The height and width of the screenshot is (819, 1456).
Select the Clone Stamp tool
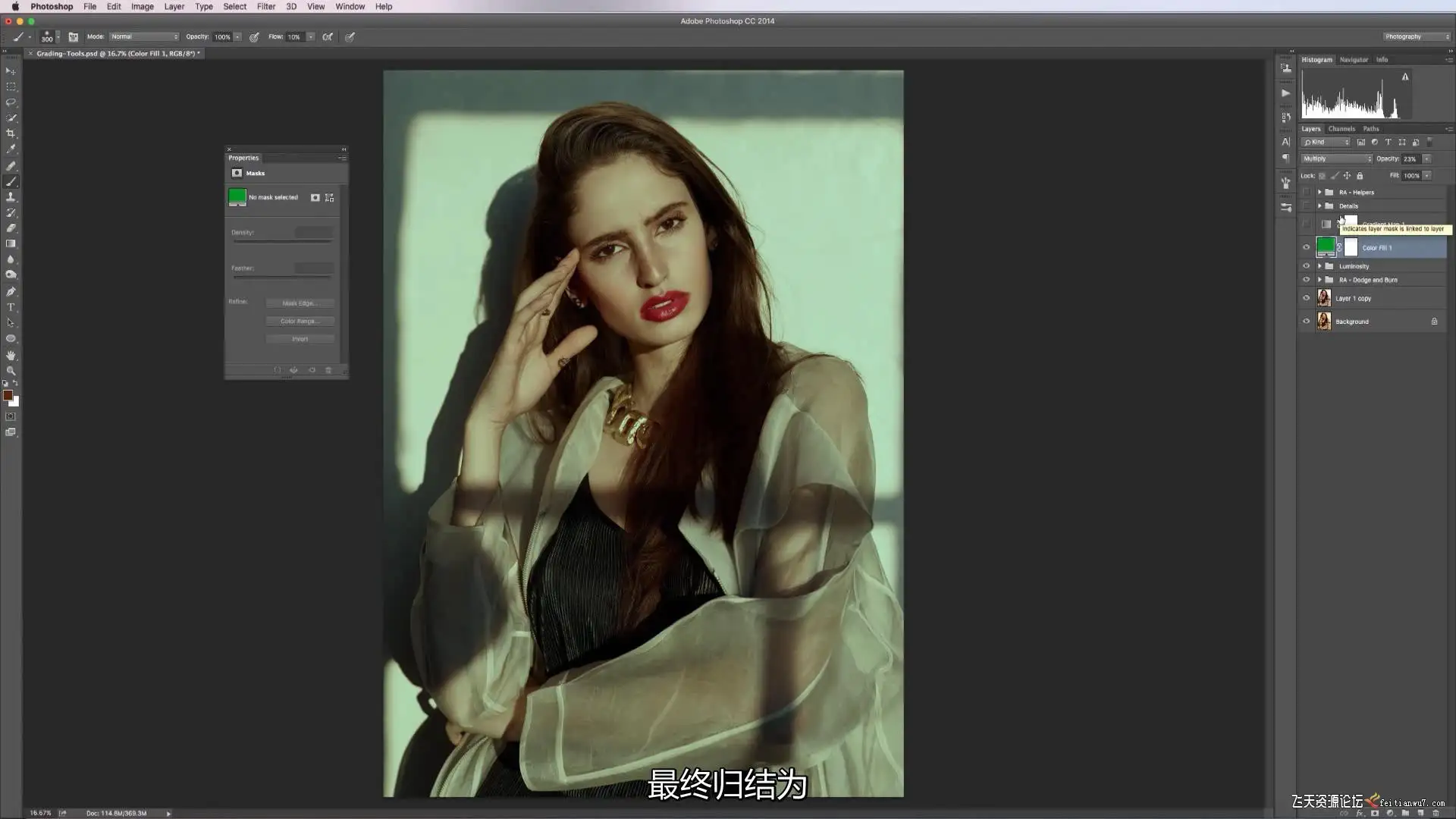click(x=11, y=197)
